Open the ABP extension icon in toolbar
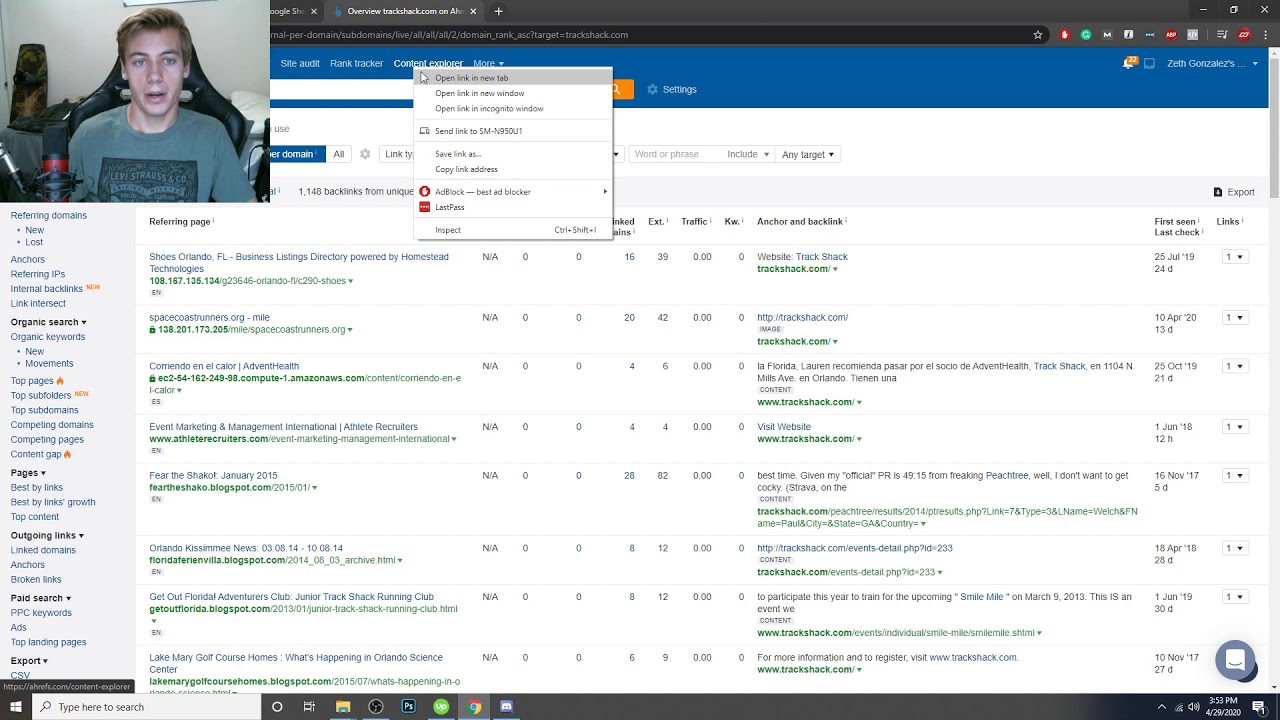This screenshot has width=1280, height=720. [x=1171, y=35]
